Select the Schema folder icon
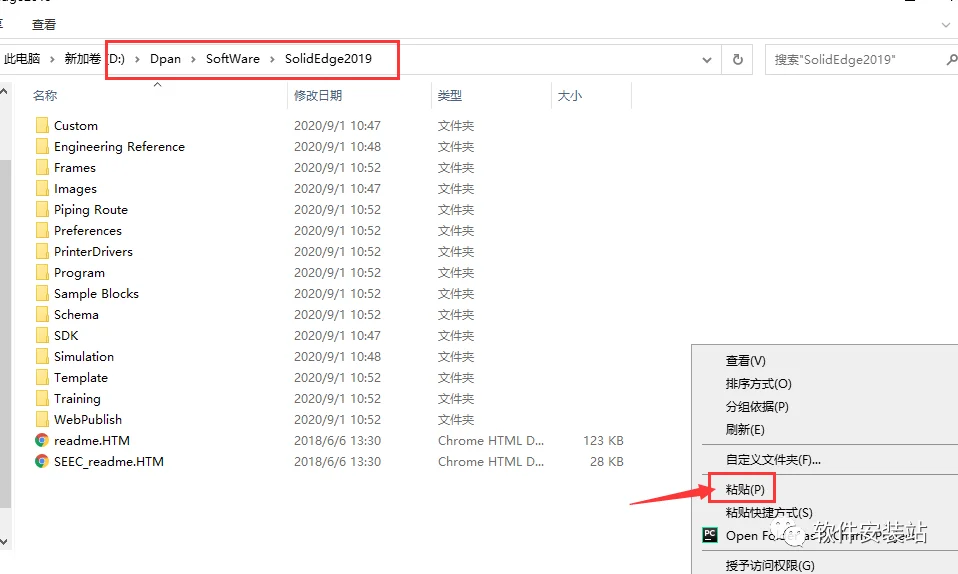 point(42,314)
